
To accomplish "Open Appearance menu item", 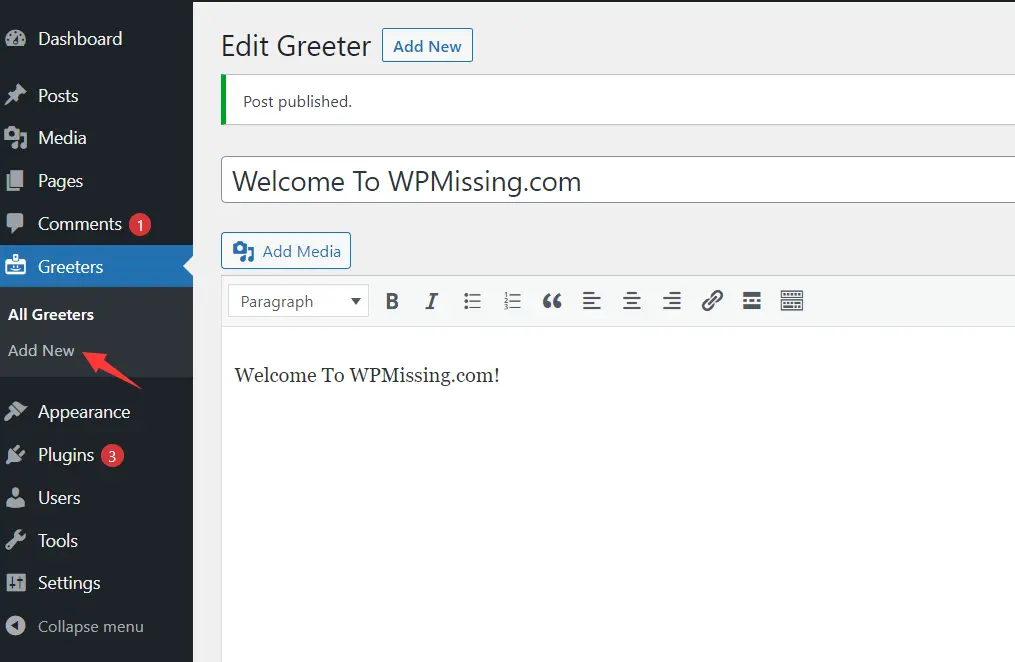I will pos(84,412).
